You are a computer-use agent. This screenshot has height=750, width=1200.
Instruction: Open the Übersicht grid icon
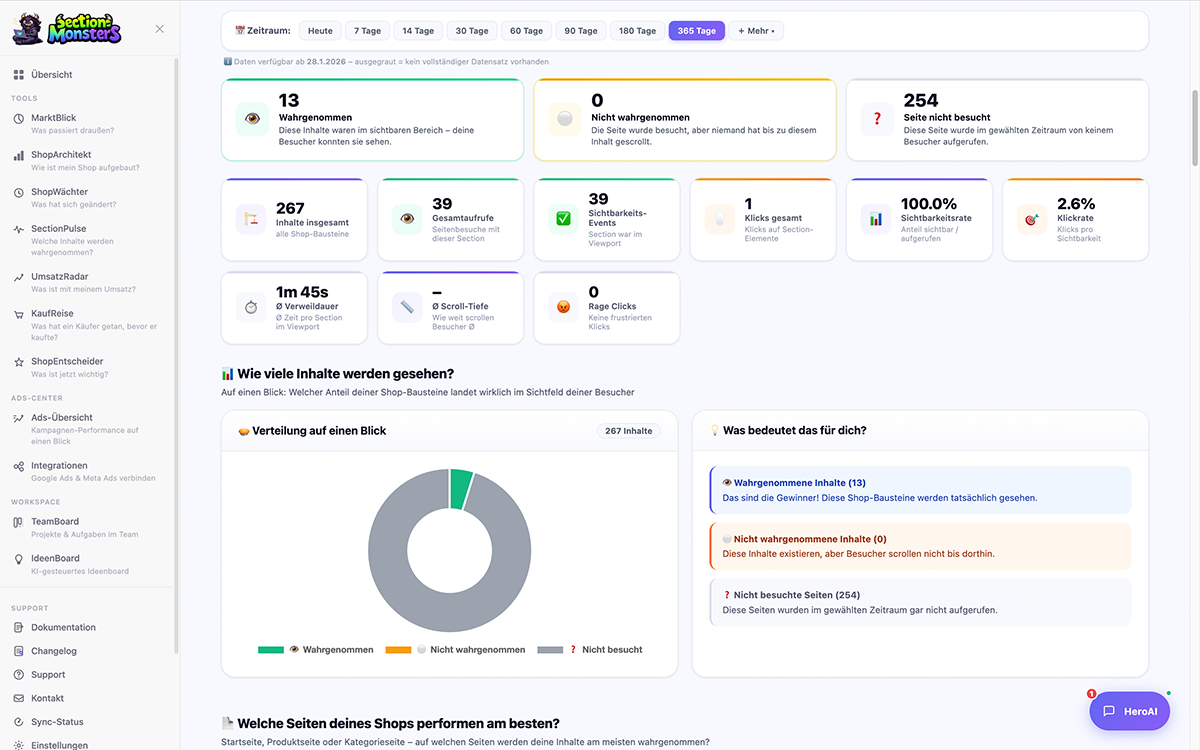tap(19, 75)
